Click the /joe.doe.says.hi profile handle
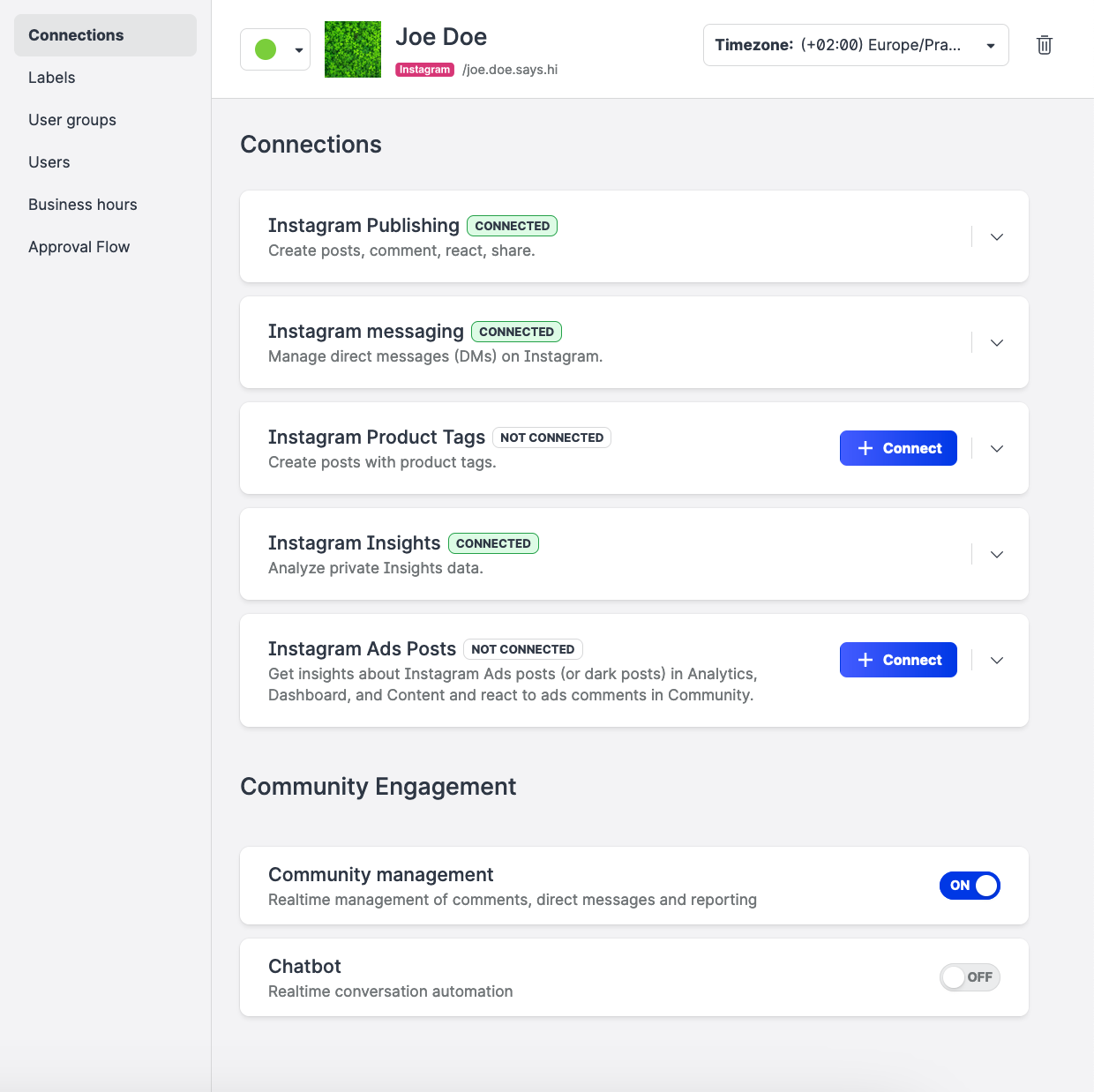The image size is (1094, 1092). pos(510,70)
